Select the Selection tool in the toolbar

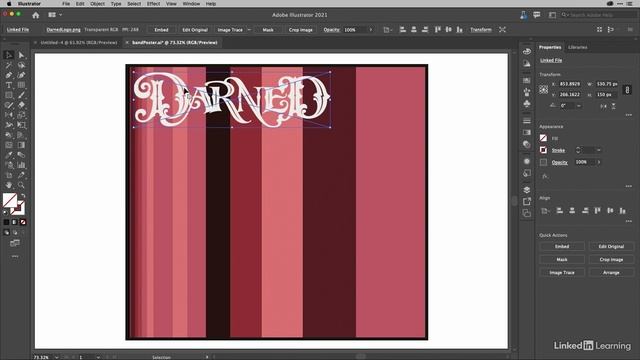9,55
